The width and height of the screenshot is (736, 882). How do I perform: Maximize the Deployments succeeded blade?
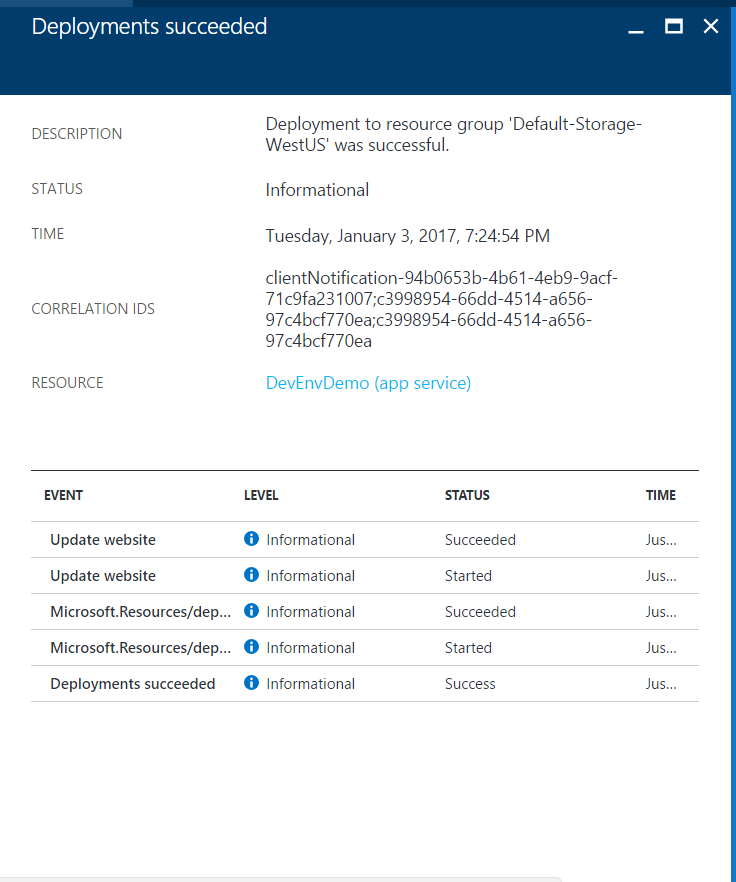(674, 26)
